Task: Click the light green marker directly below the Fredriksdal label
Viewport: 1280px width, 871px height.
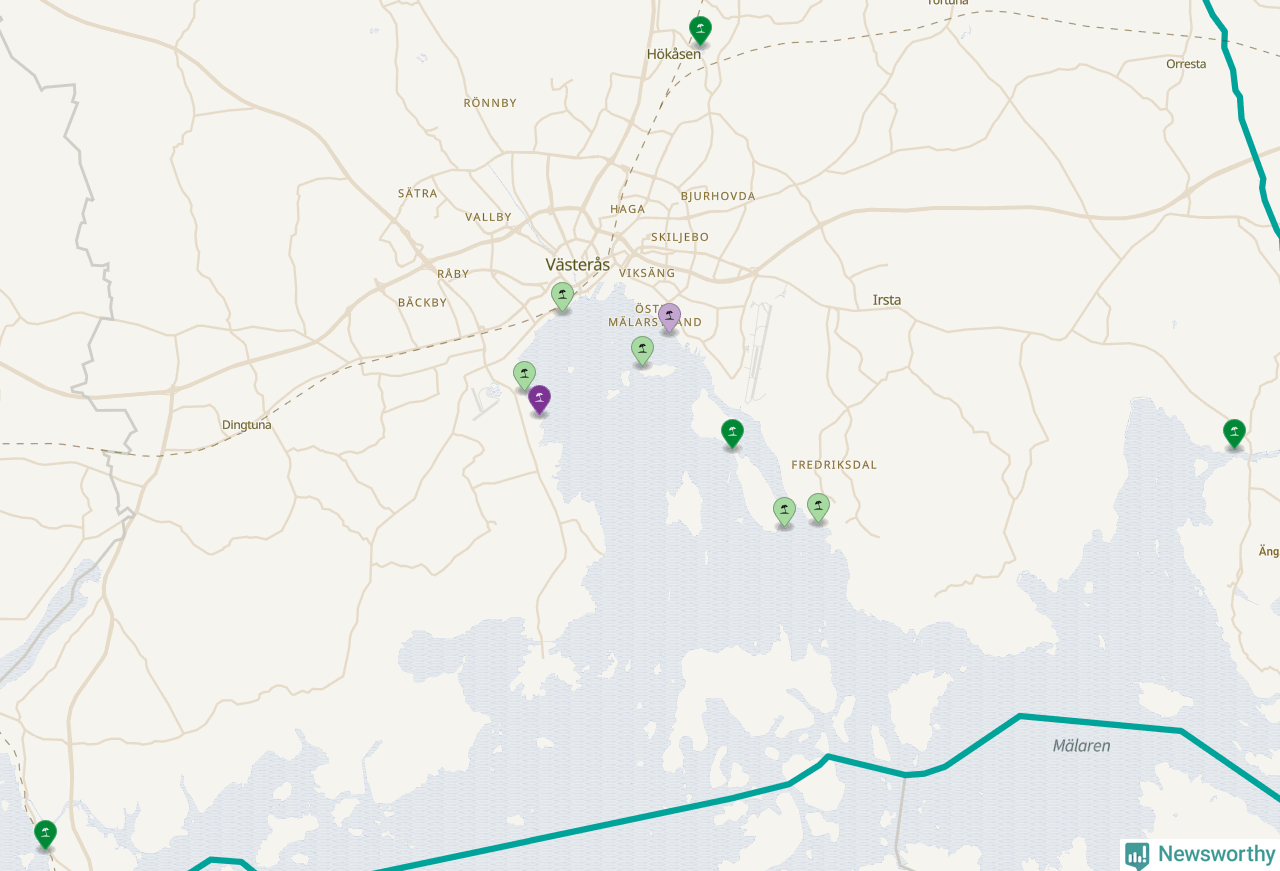Action: click(819, 508)
